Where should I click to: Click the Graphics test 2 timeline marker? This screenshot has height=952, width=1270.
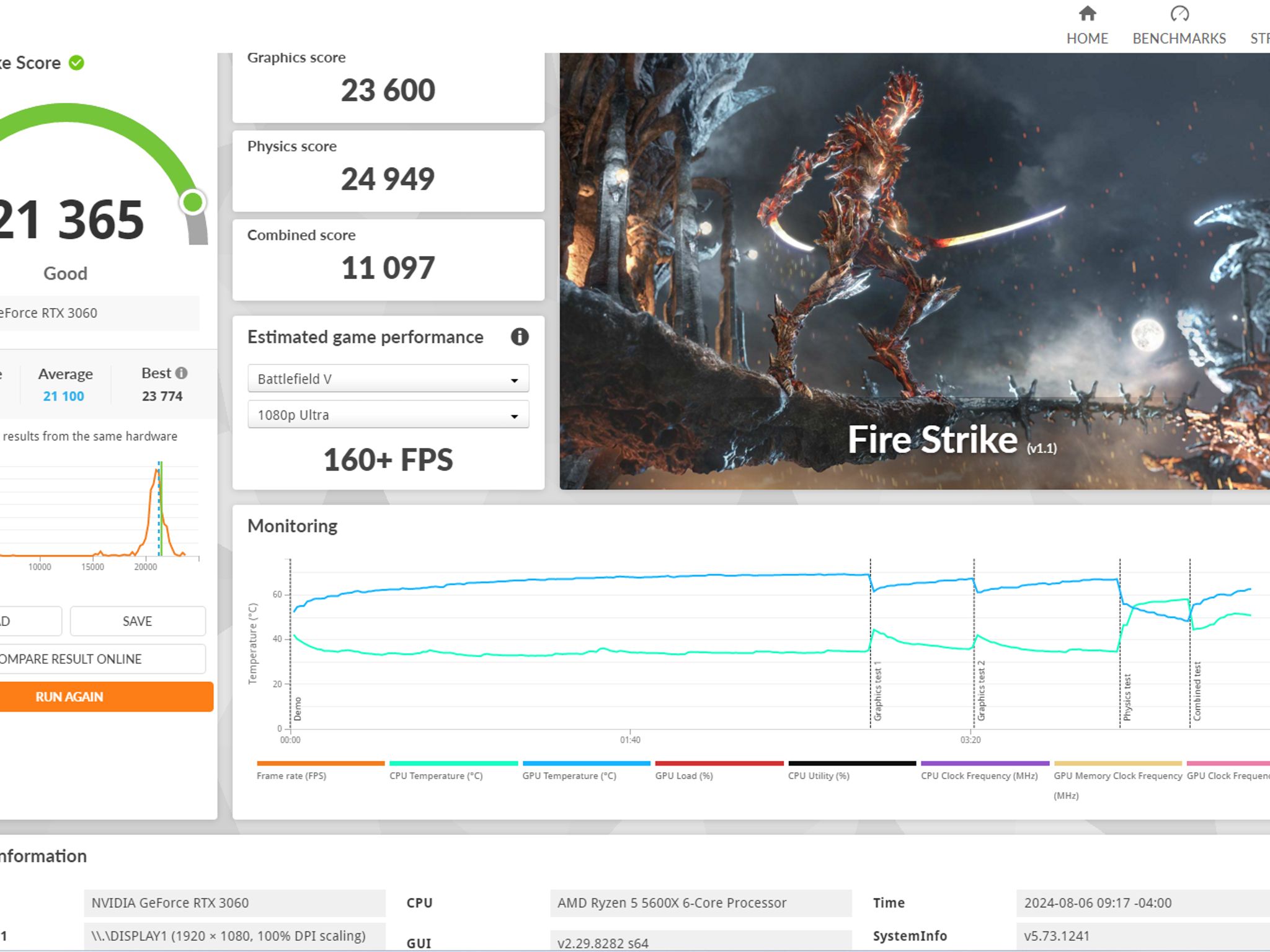click(981, 690)
